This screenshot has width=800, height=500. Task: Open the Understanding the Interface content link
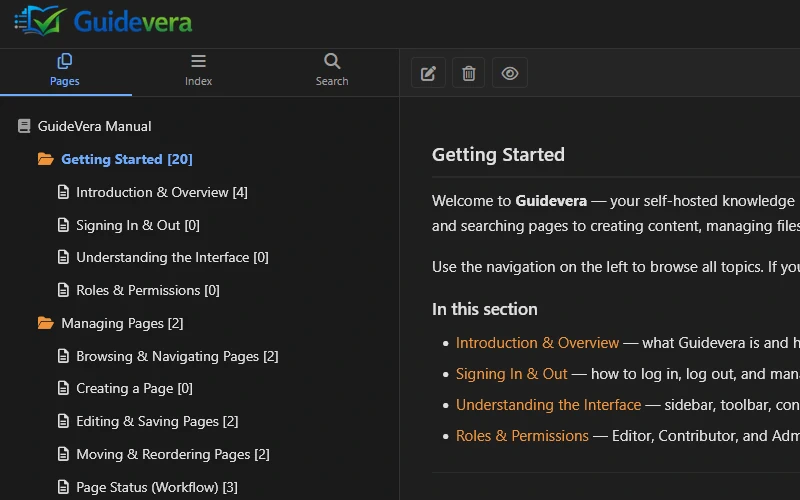[x=548, y=405]
